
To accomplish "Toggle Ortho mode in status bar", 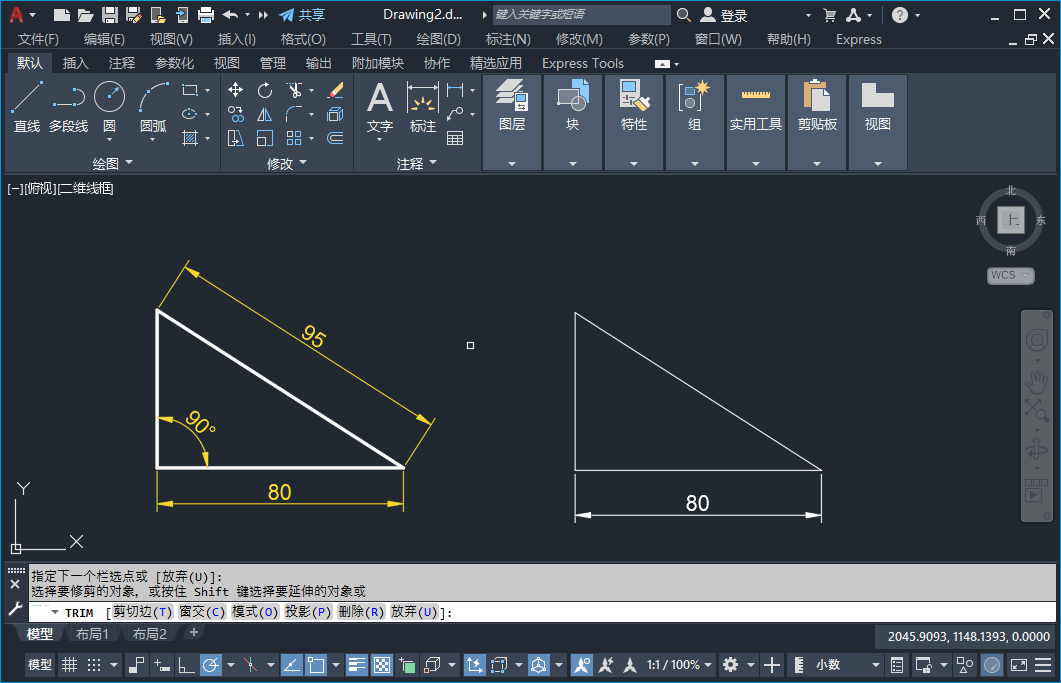I will [187, 665].
